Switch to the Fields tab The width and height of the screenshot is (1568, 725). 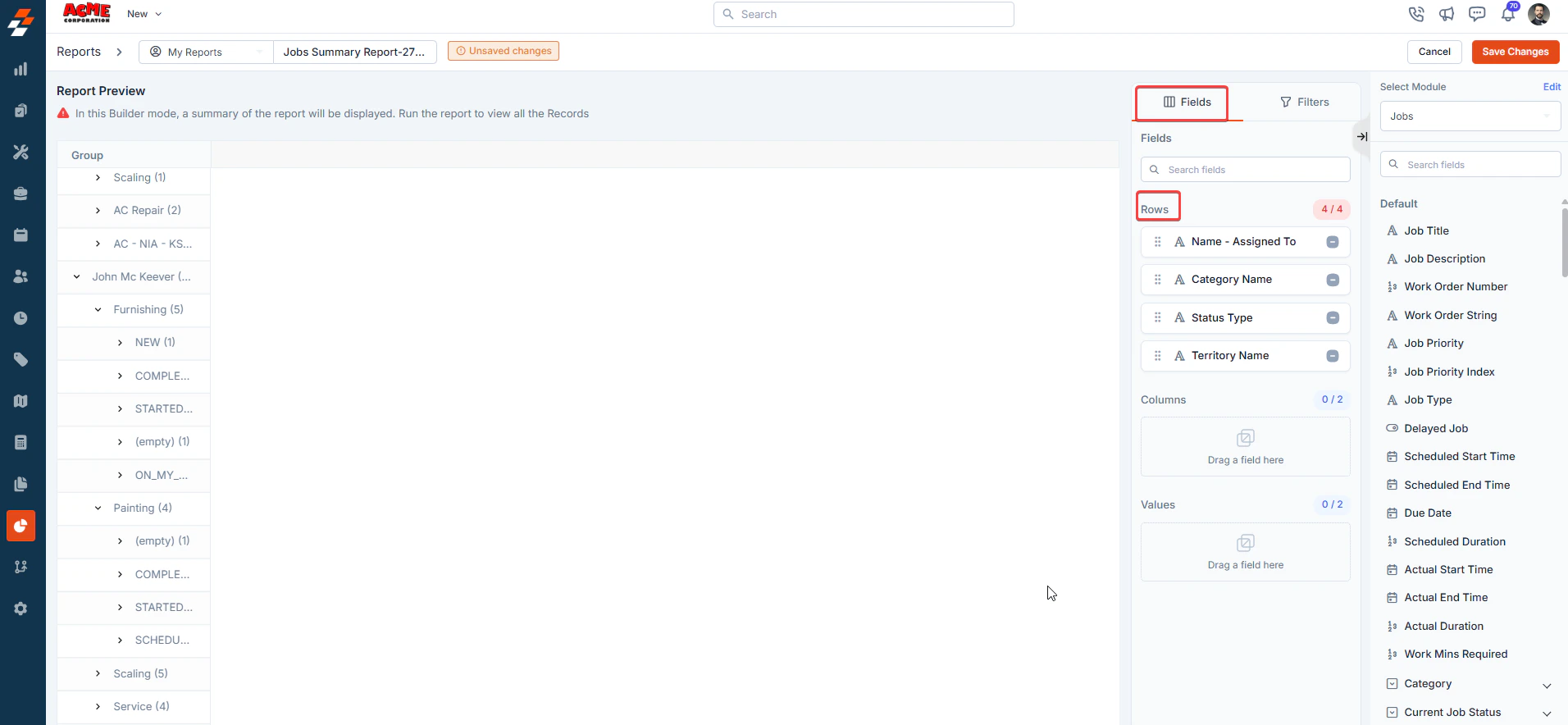(1187, 103)
